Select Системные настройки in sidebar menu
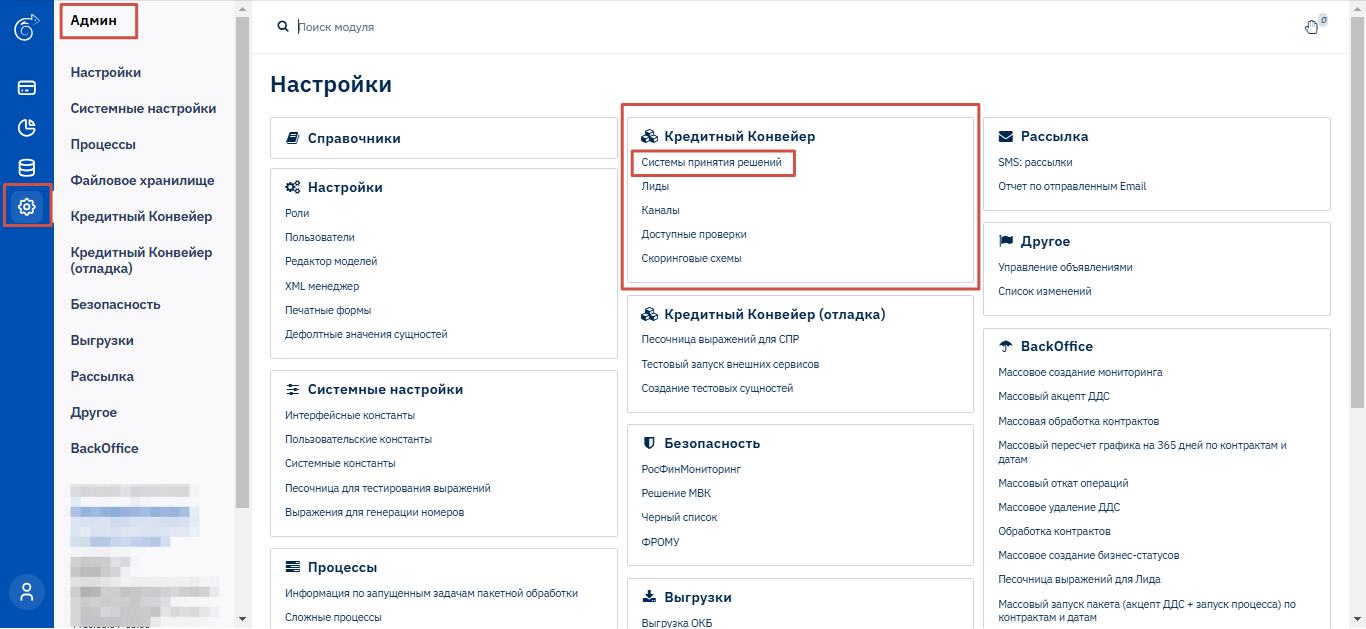This screenshot has height=629, width=1366. (143, 108)
